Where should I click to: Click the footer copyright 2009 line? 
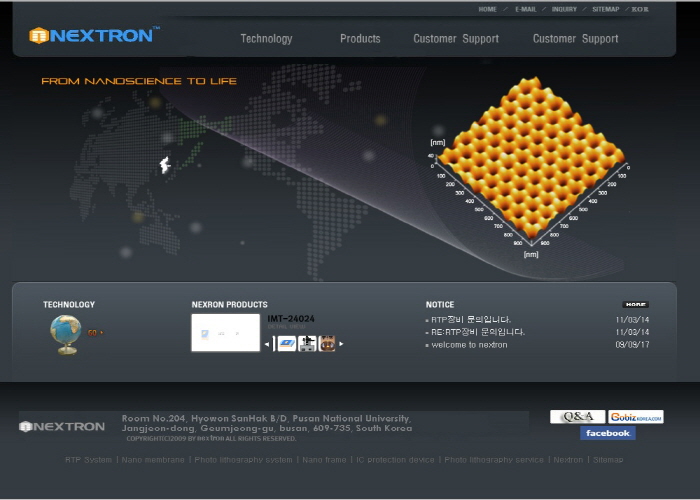tap(211, 439)
